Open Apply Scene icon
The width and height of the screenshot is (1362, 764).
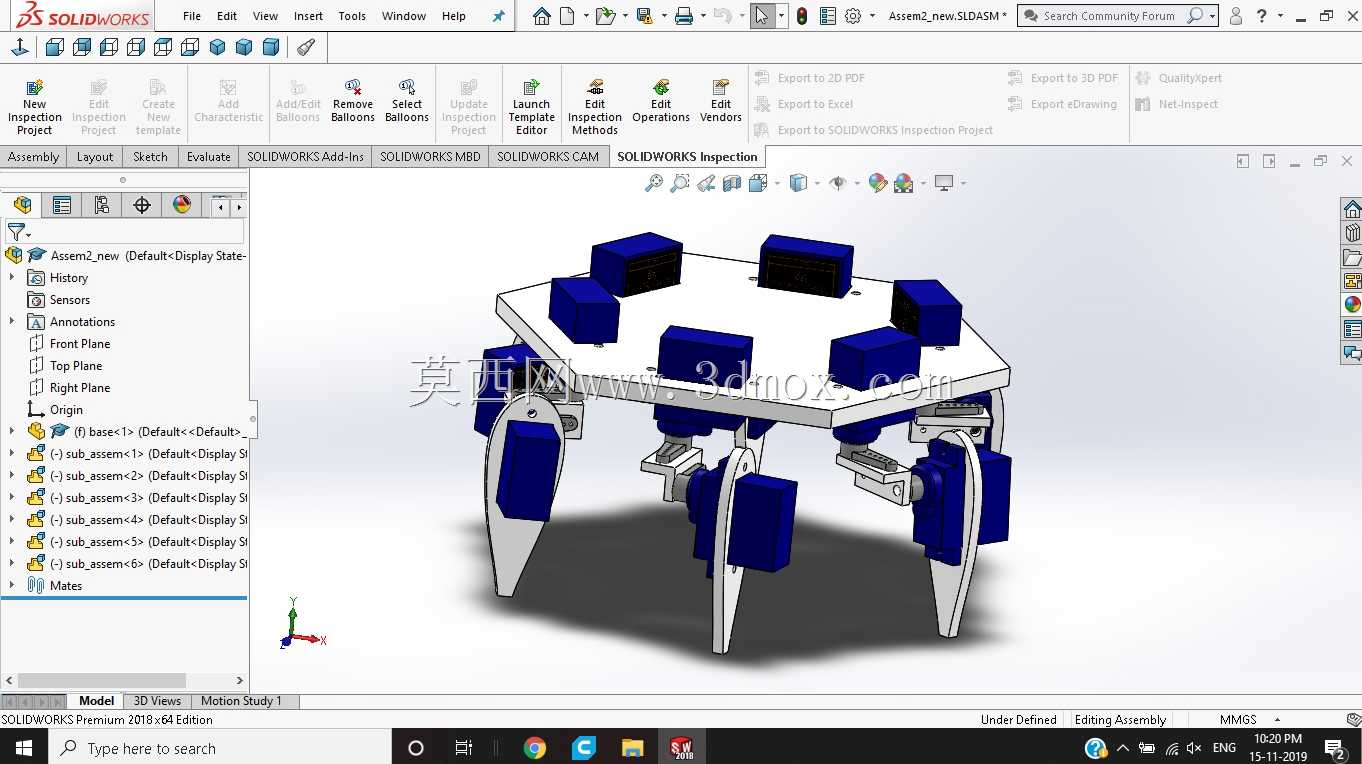[903, 183]
